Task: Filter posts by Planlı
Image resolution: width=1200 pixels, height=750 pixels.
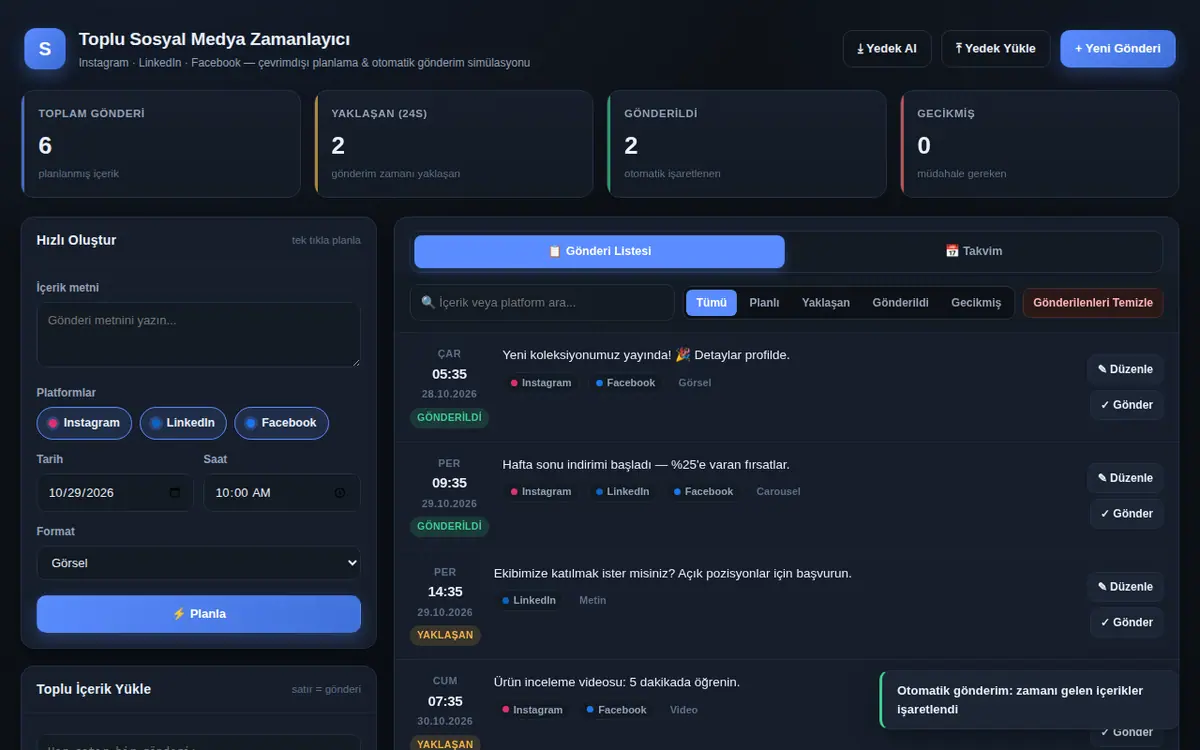Action: (x=764, y=303)
